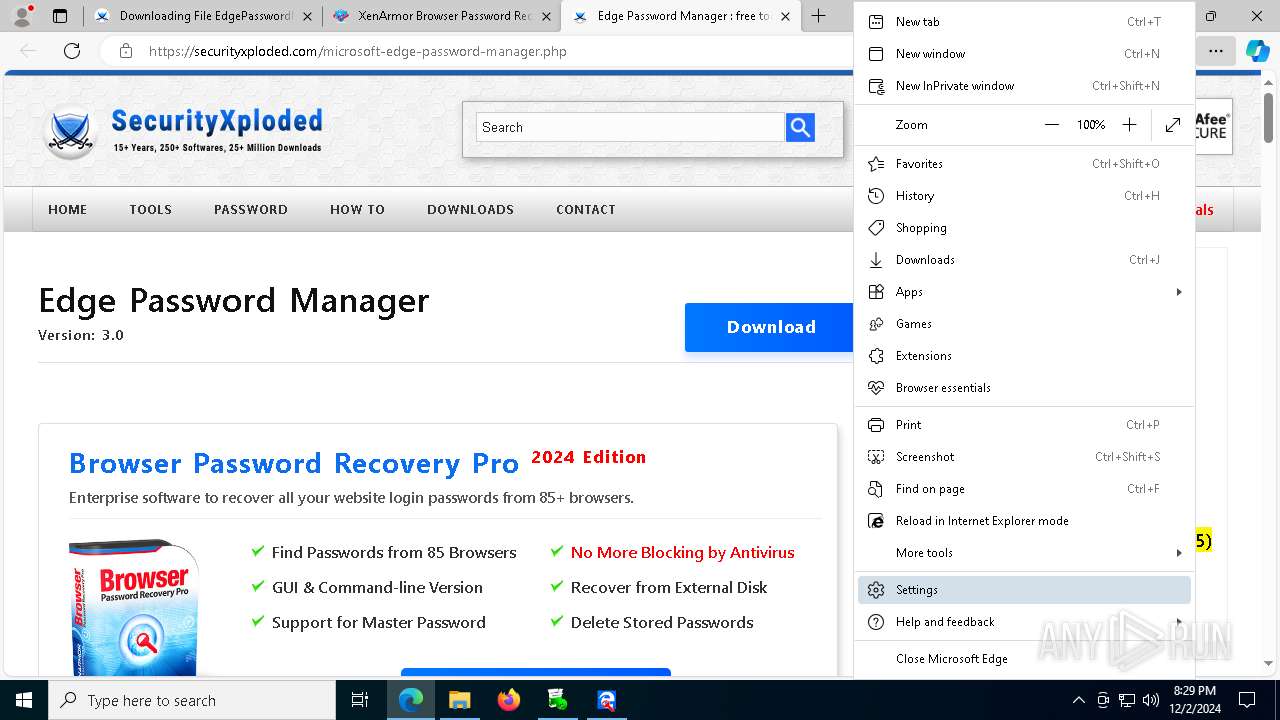This screenshot has height=720, width=1280.
Task: Open the Copilot sidebar icon
Action: [x=1257, y=51]
